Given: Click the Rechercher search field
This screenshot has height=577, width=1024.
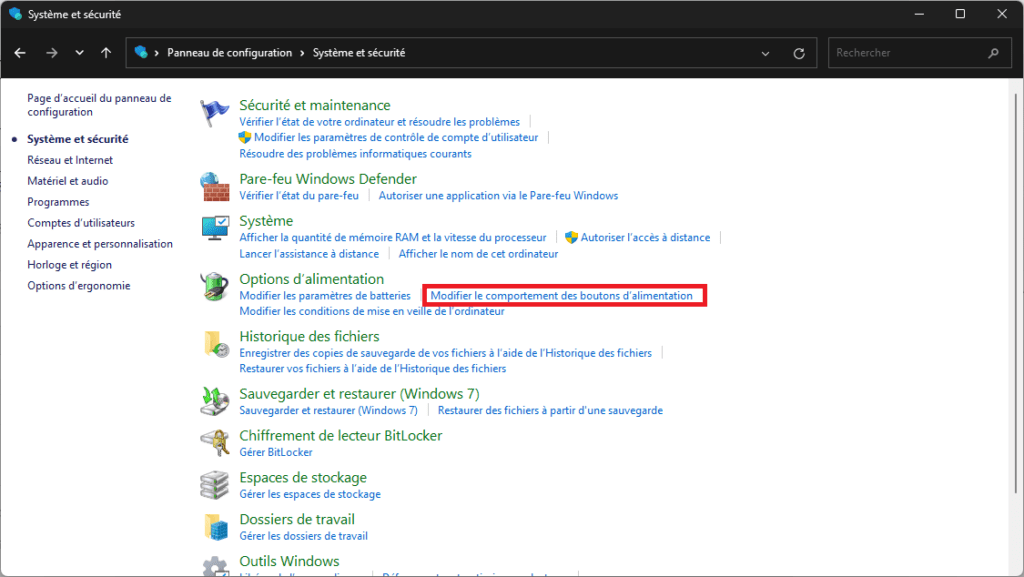Looking at the screenshot, I should [x=905, y=53].
